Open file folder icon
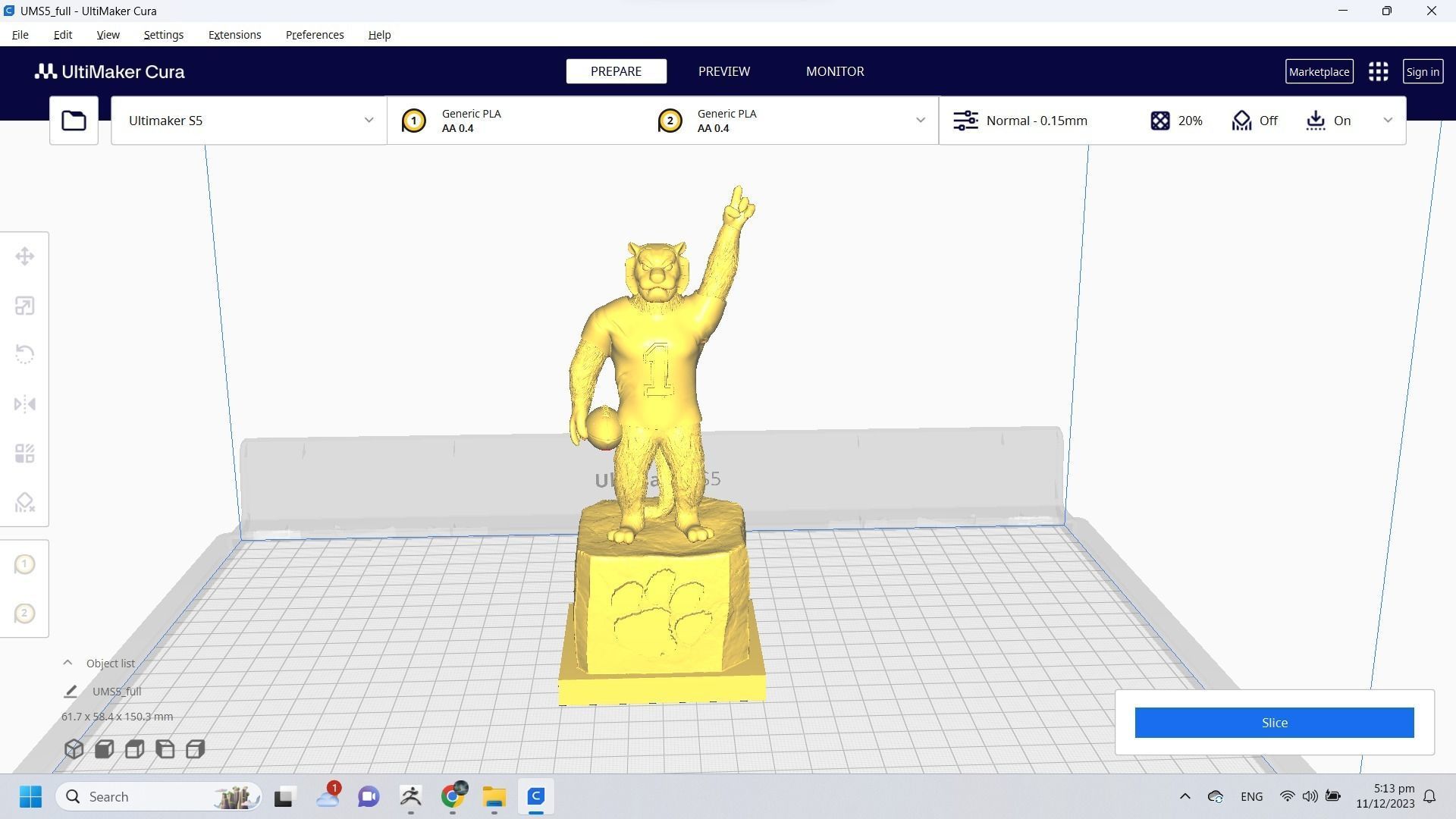The width and height of the screenshot is (1456, 819). click(x=74, y=121)
